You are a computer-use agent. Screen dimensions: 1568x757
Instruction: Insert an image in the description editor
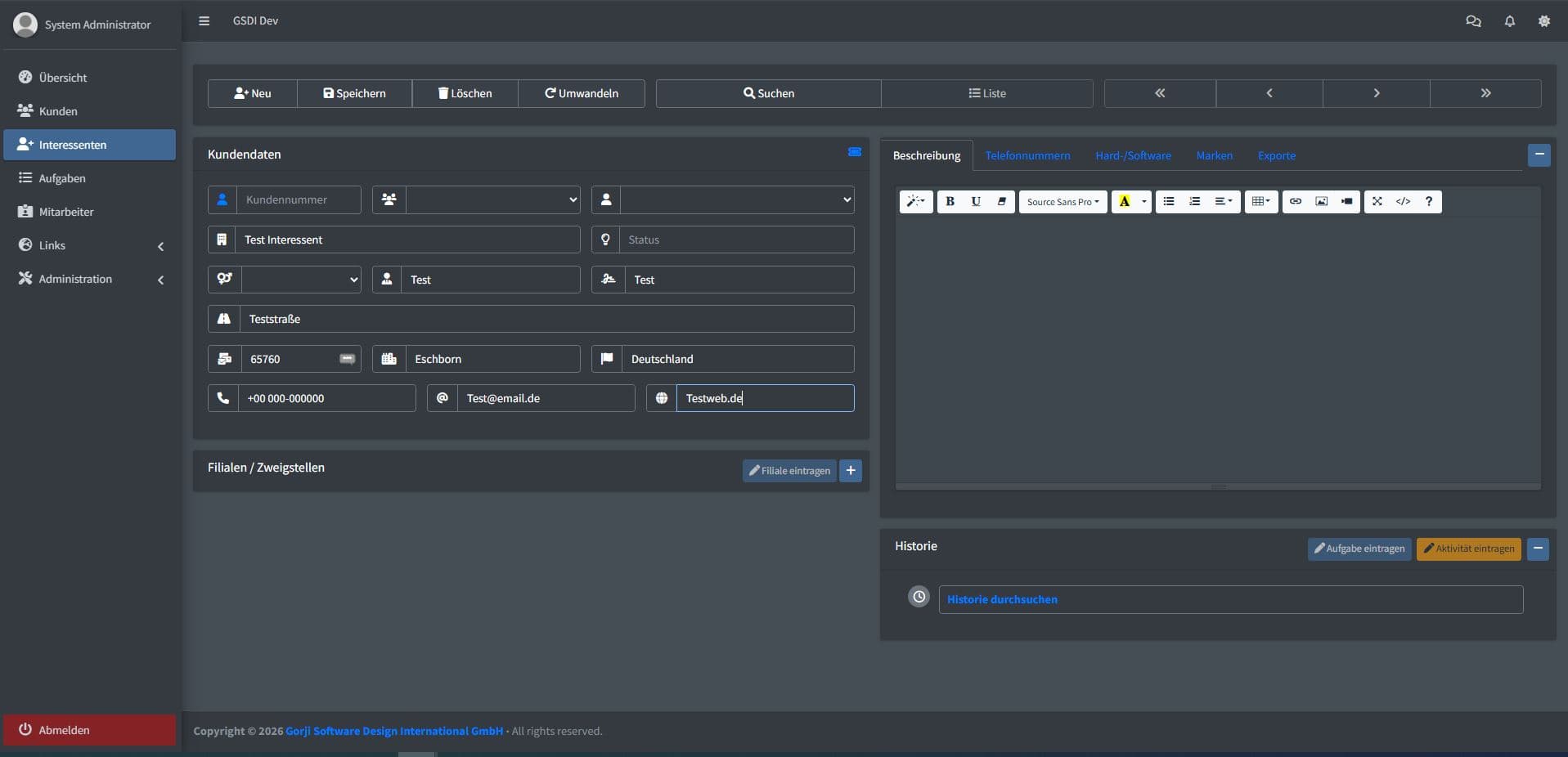[1321, 202]
